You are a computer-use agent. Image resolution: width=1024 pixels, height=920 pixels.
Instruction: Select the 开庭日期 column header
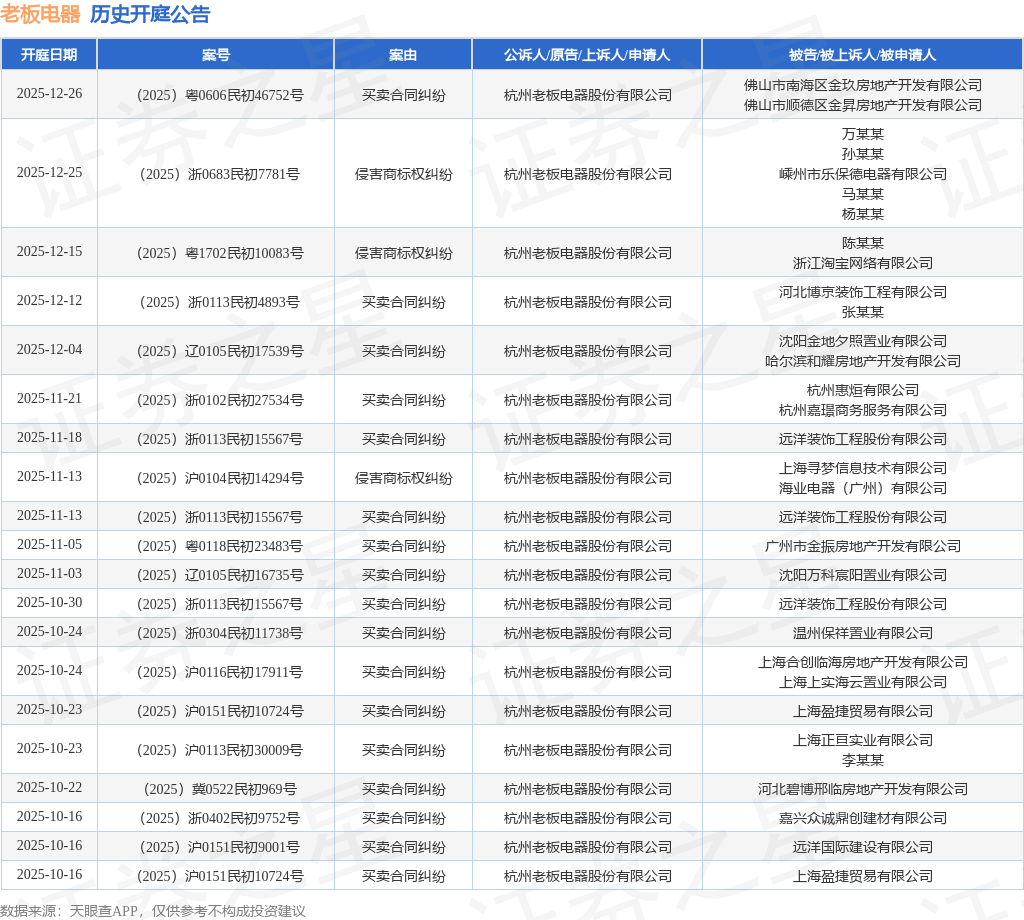click(49, 55)
